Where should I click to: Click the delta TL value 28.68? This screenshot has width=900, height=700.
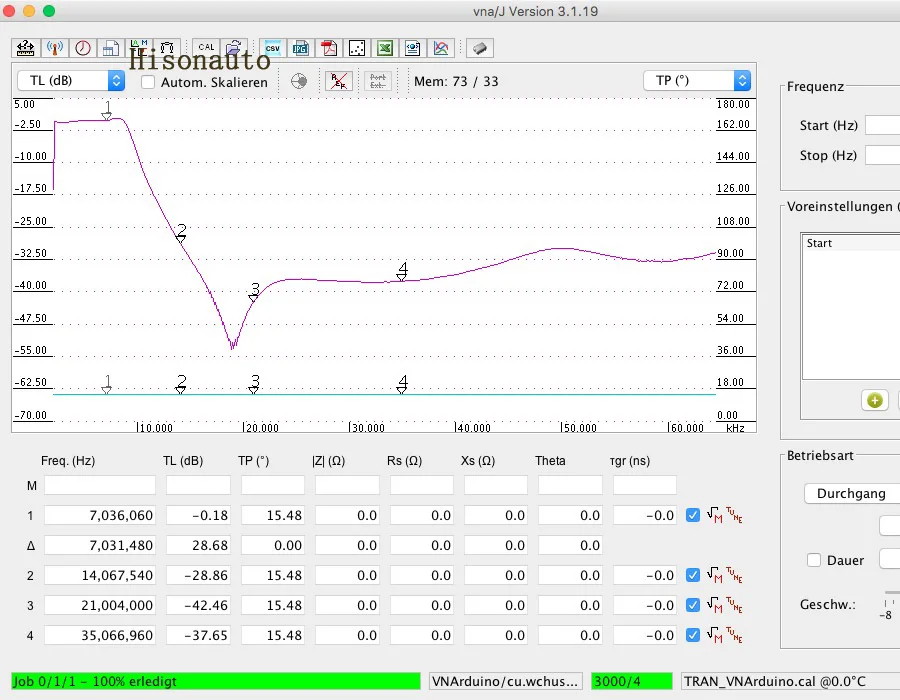point(199,545)
